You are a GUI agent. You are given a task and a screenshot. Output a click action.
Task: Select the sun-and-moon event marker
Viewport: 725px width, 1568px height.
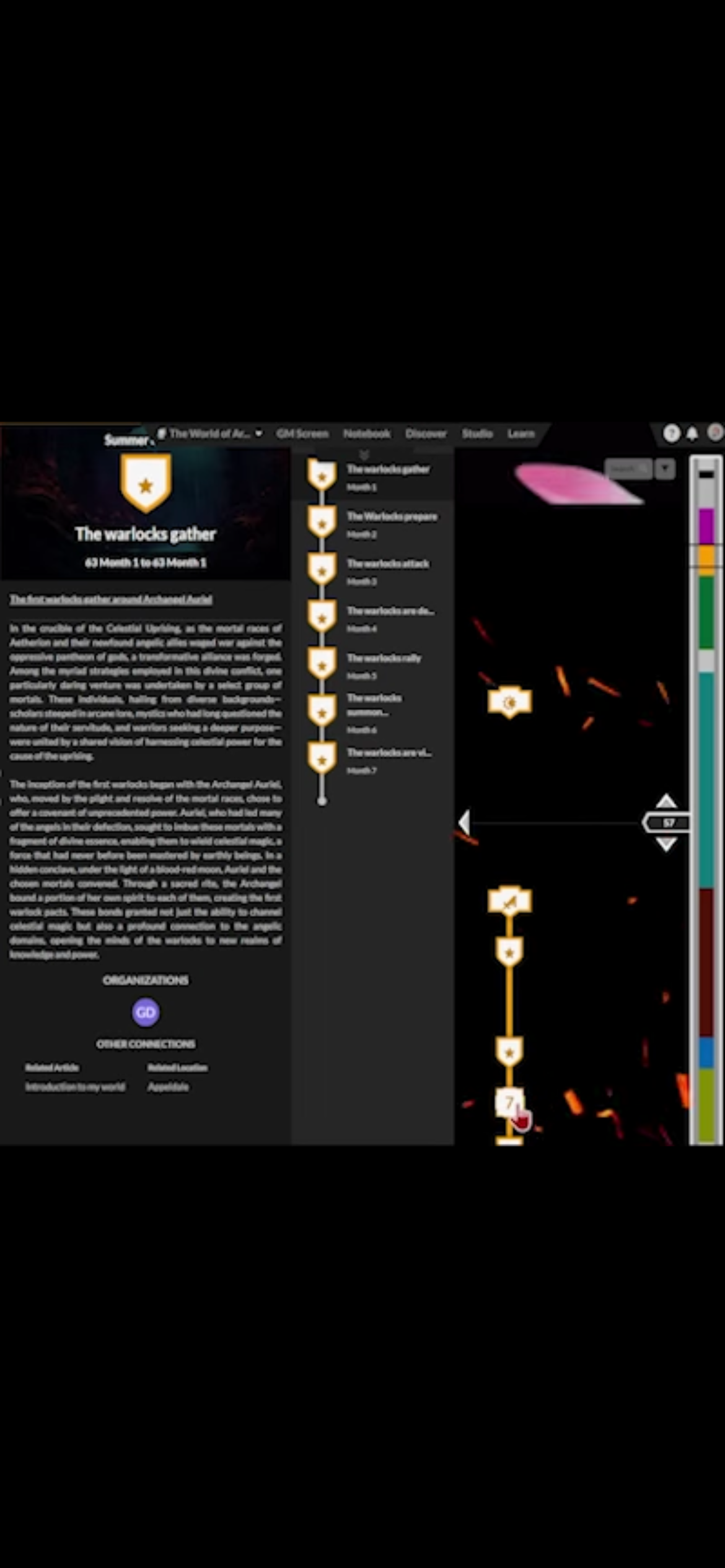tap(509, 702)
